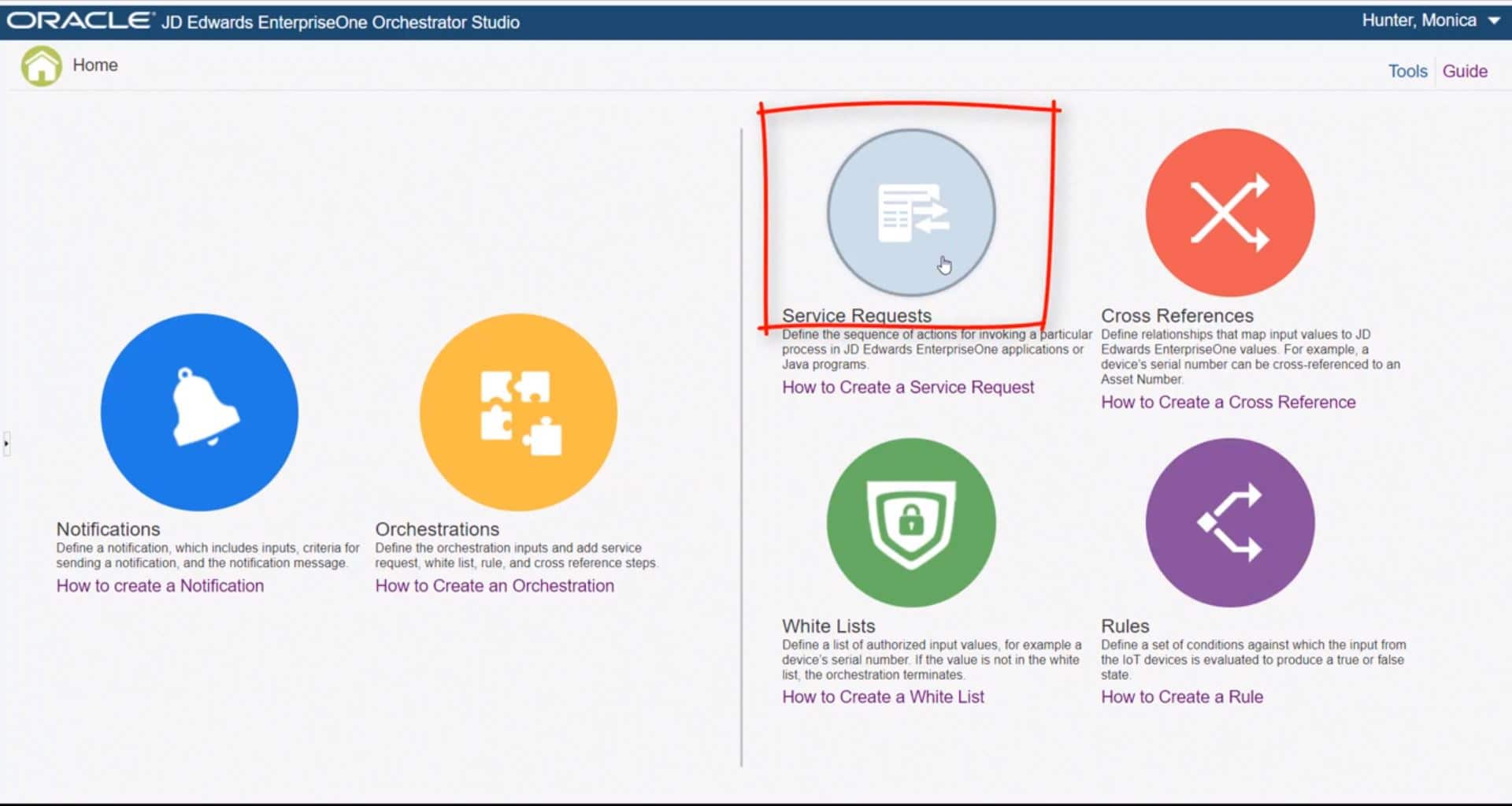The width and height of the screenshot is (1512, 806).
Task: Click How to Create a Rule link
Action: coord(1181,696)
